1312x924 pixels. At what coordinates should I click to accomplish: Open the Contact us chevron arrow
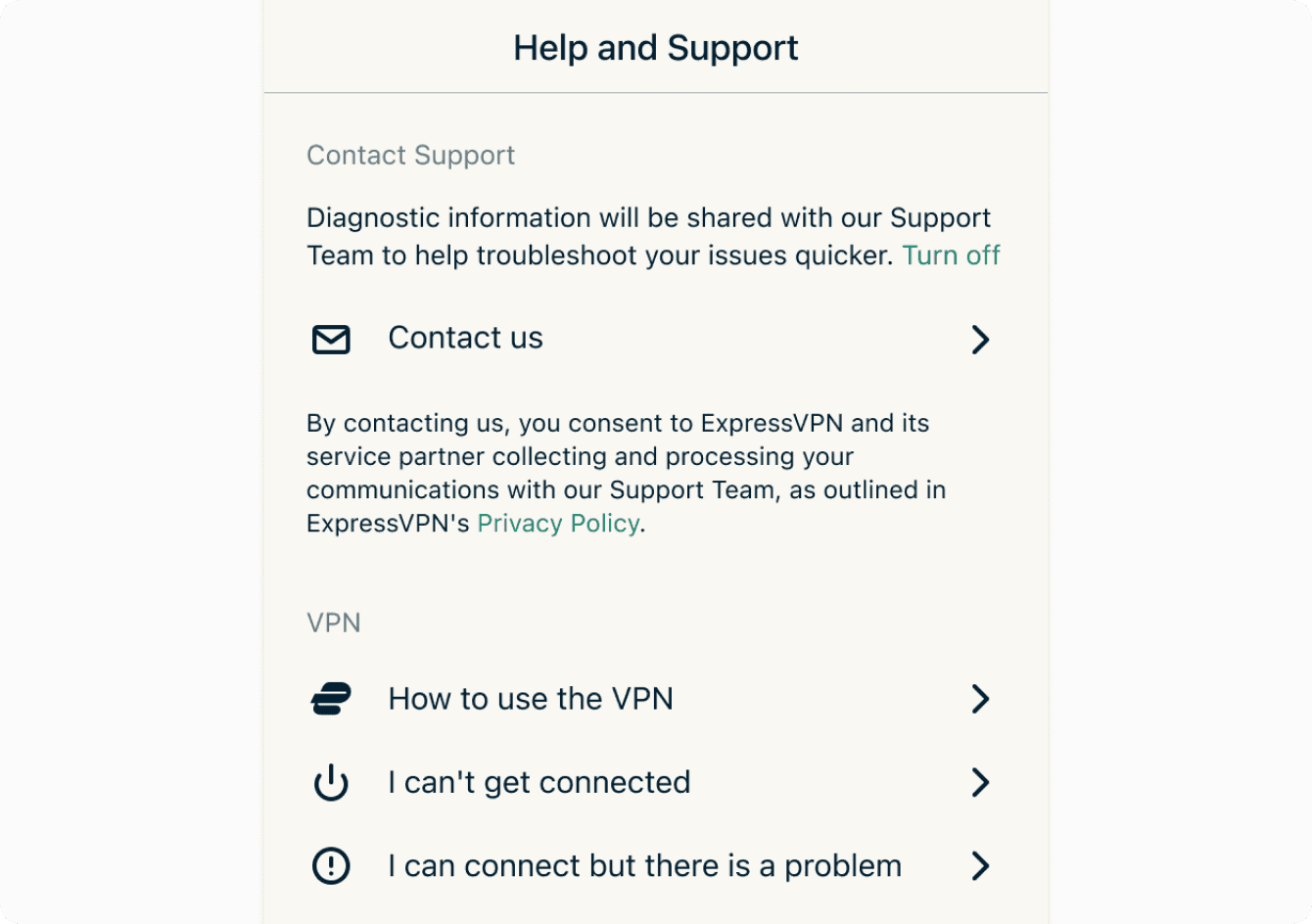coord(980,339)
